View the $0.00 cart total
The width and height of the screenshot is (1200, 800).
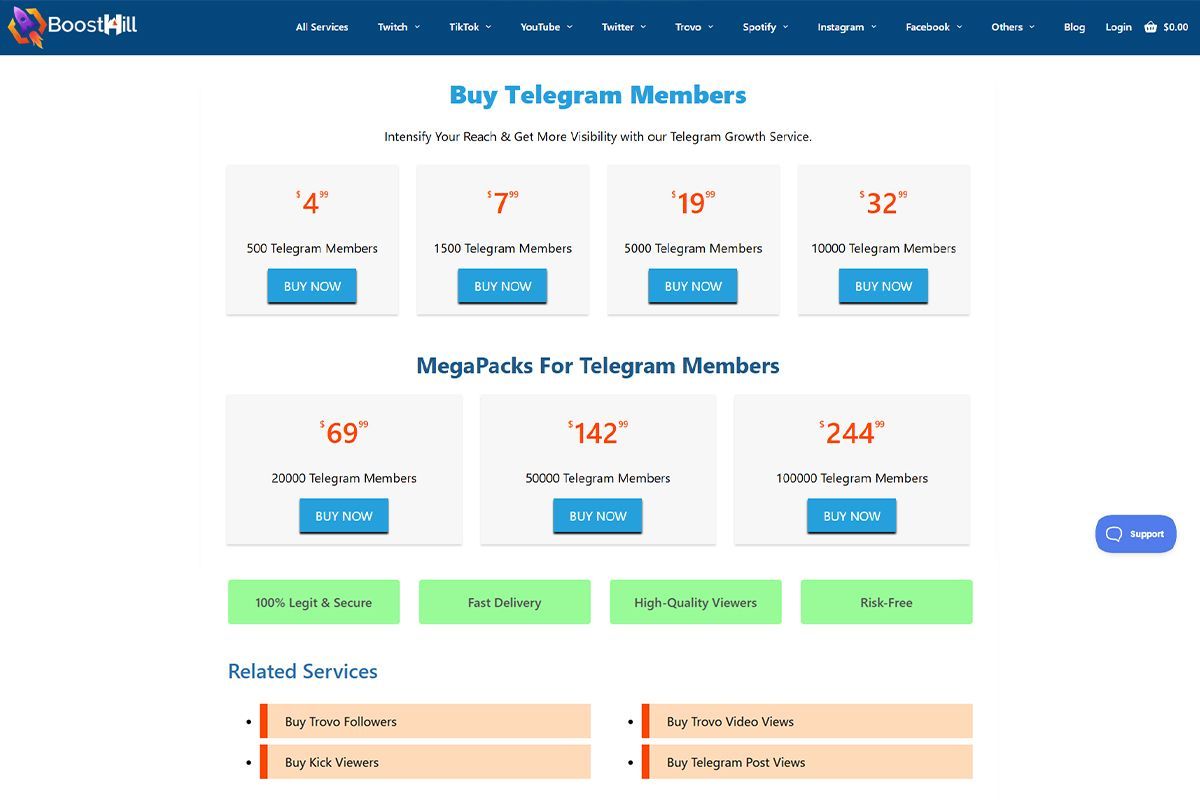point(1176,27)
